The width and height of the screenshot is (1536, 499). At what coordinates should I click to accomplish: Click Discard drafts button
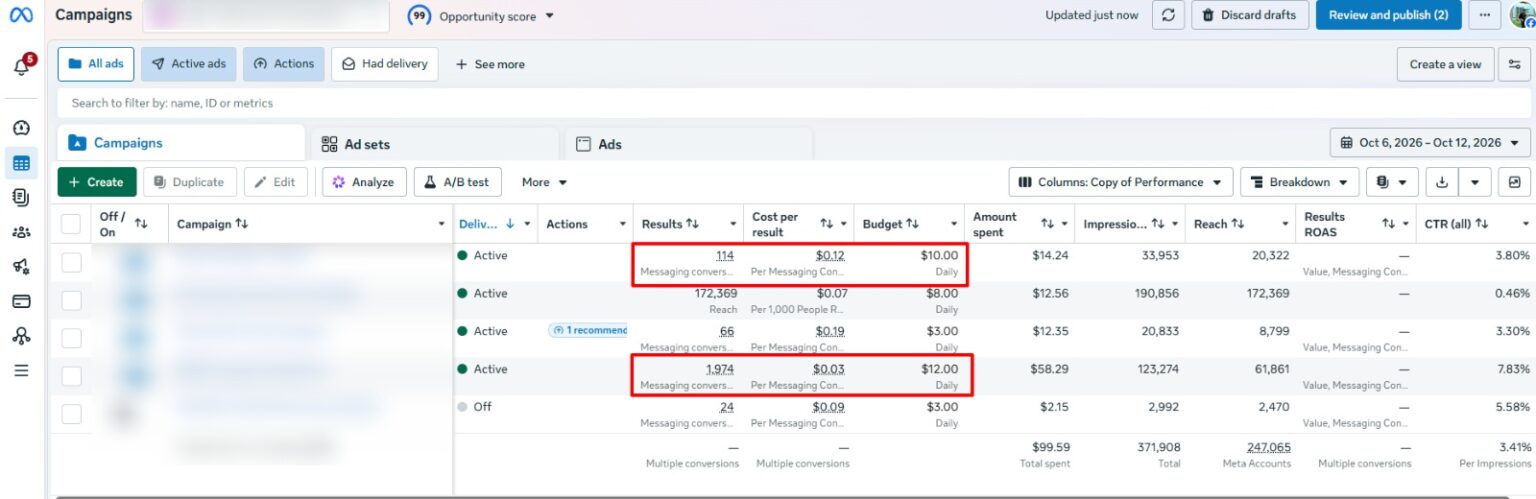(x=1250, y=15)
